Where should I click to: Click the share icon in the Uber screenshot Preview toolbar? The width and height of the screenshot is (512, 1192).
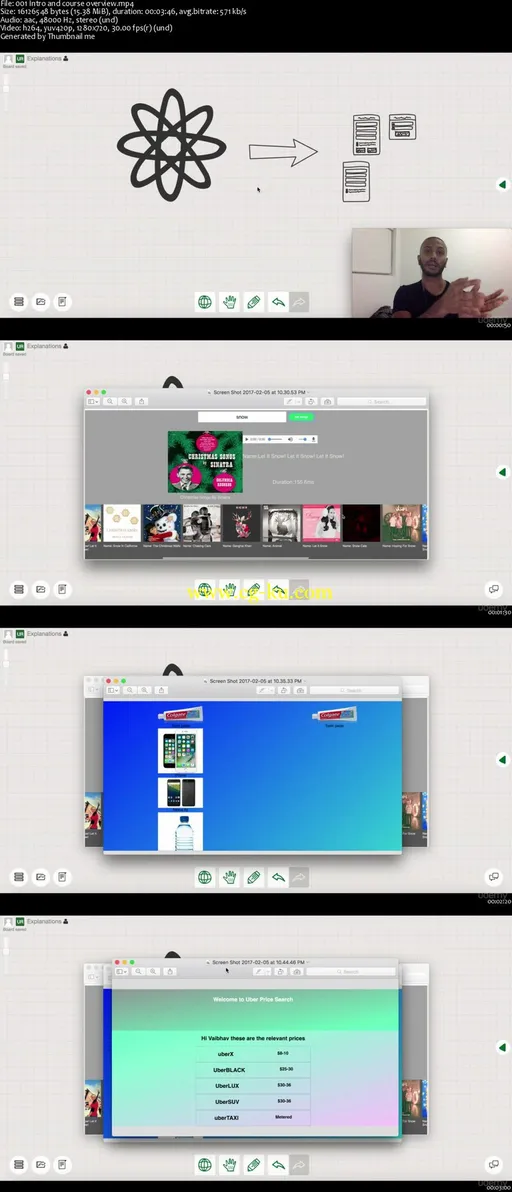[170, 972]
